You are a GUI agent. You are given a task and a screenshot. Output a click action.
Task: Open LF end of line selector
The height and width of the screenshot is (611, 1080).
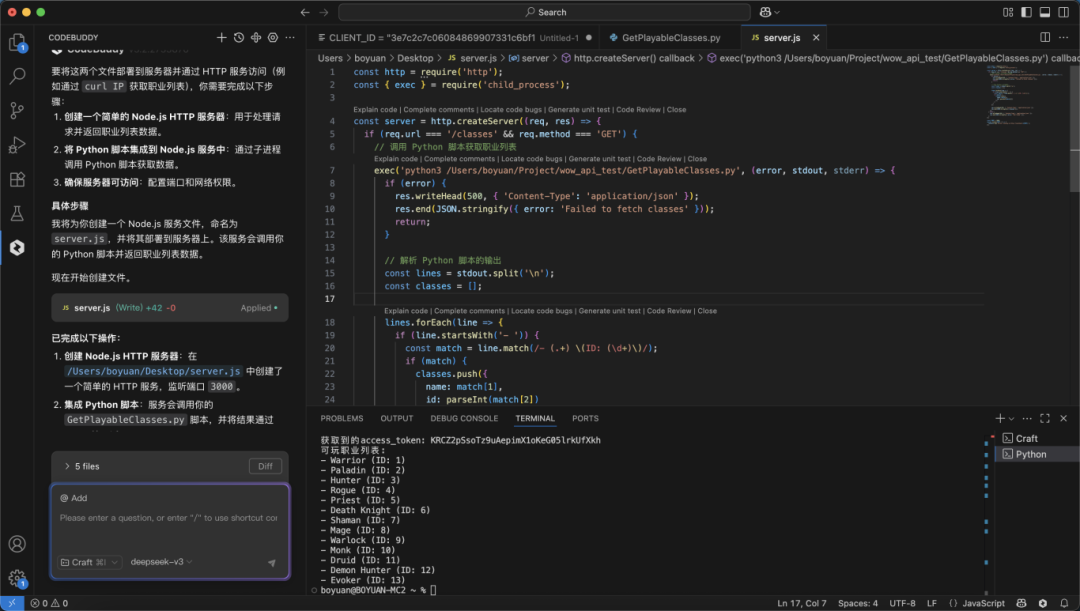click(x=931, y=603)
